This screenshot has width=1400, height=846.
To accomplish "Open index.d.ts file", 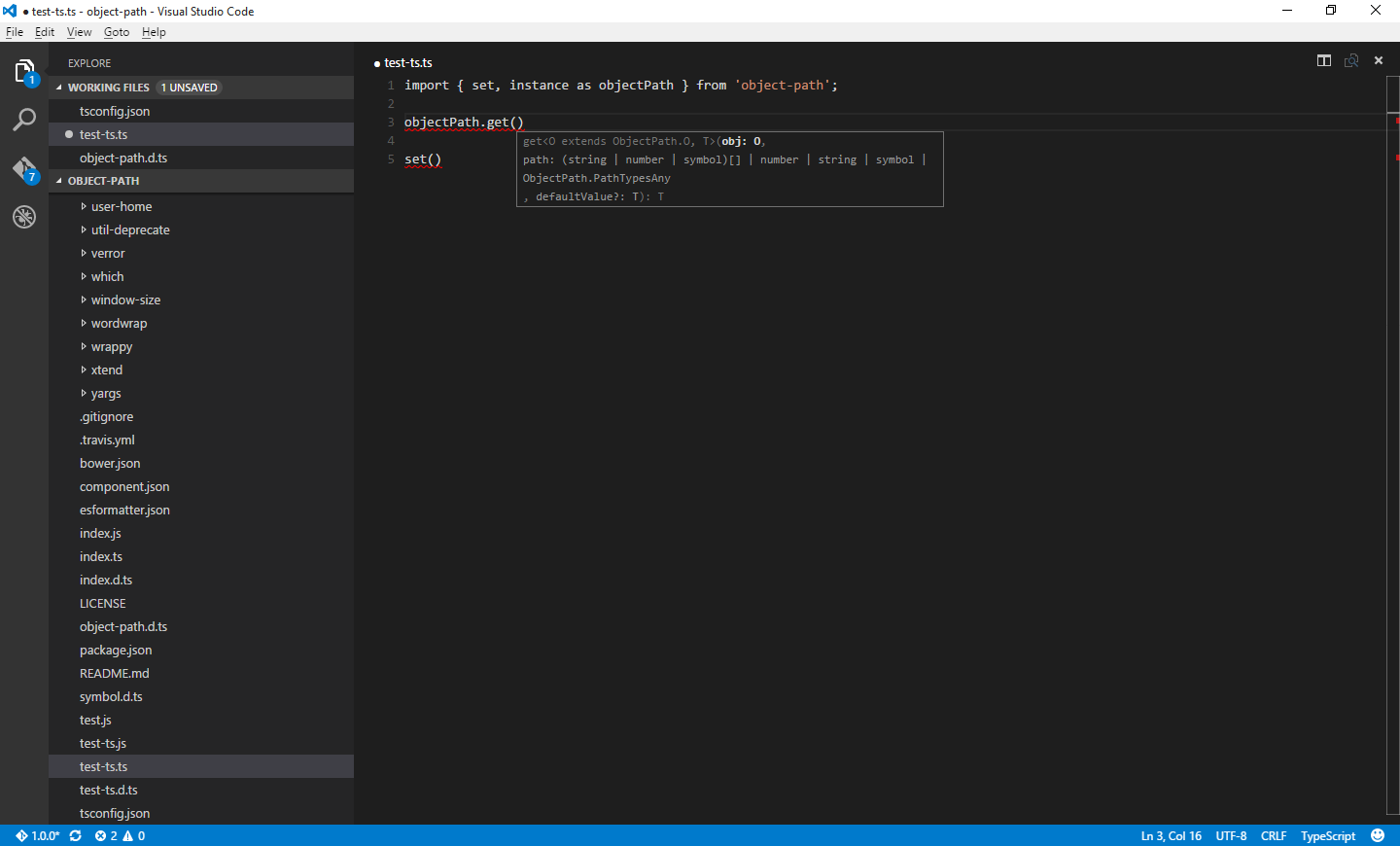I will pyautogui.click(x=201, y=580).
